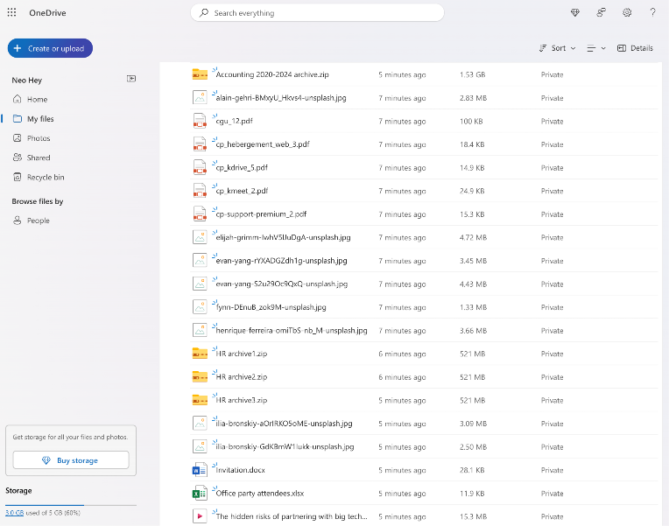Toggle the Details pane
This screenshot has width=669, height=526.
[635, 48]
